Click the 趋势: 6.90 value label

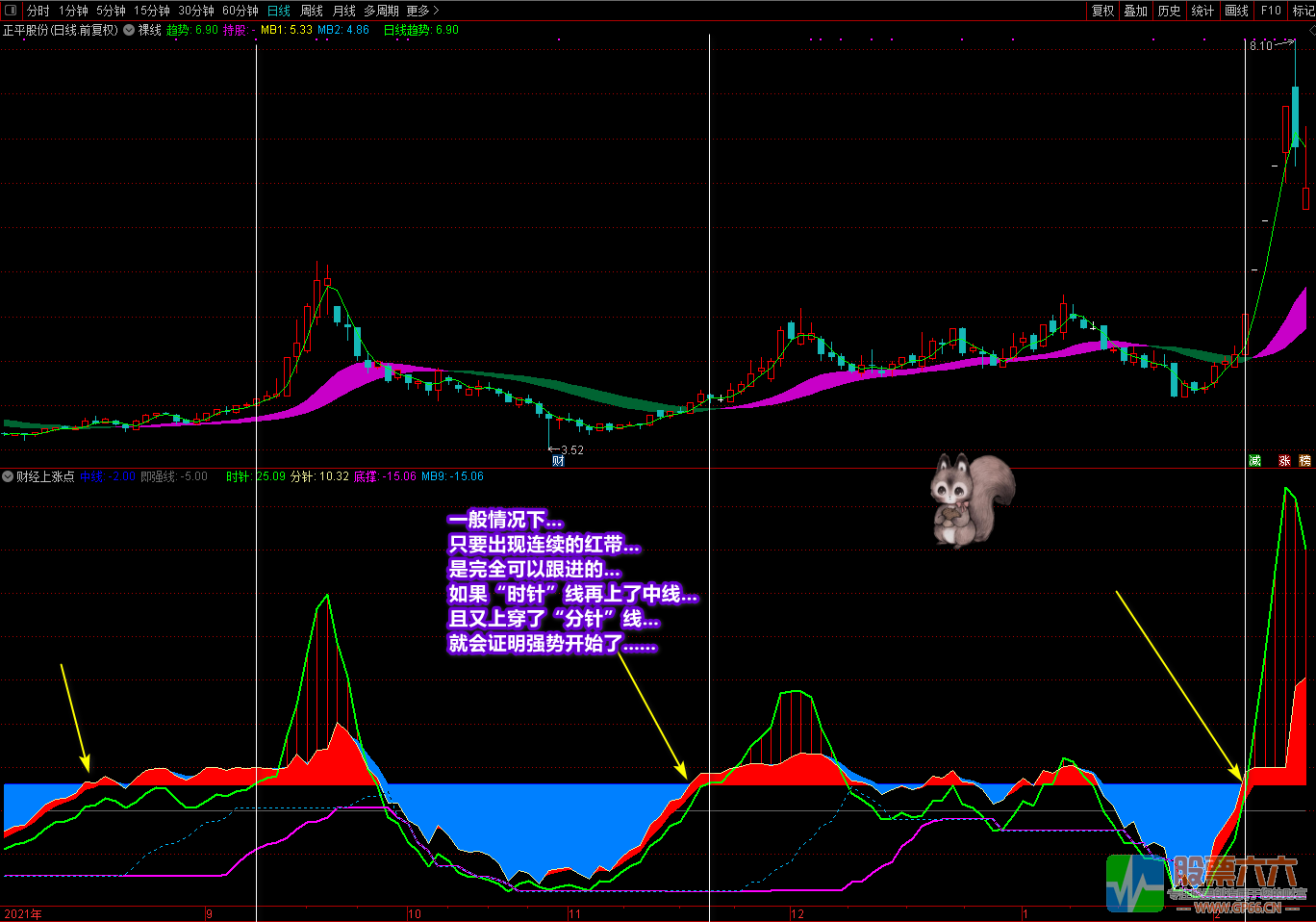pos(192,30)
